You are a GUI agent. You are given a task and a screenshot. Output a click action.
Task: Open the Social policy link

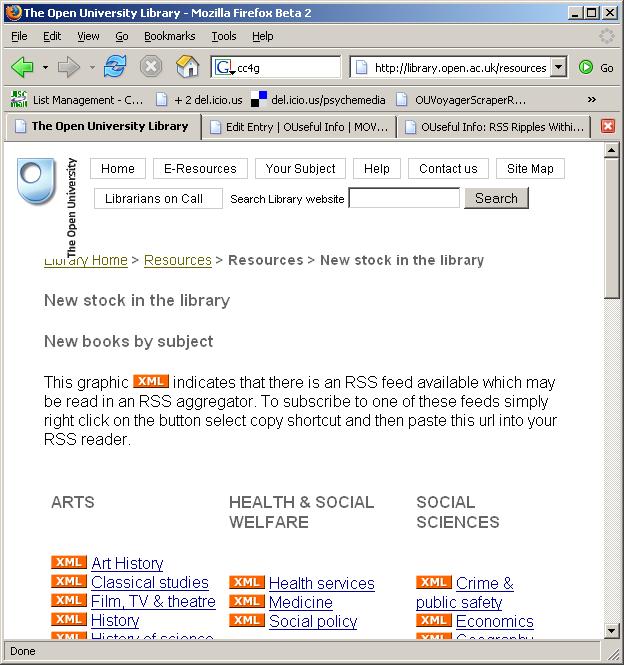pos(313,621)
